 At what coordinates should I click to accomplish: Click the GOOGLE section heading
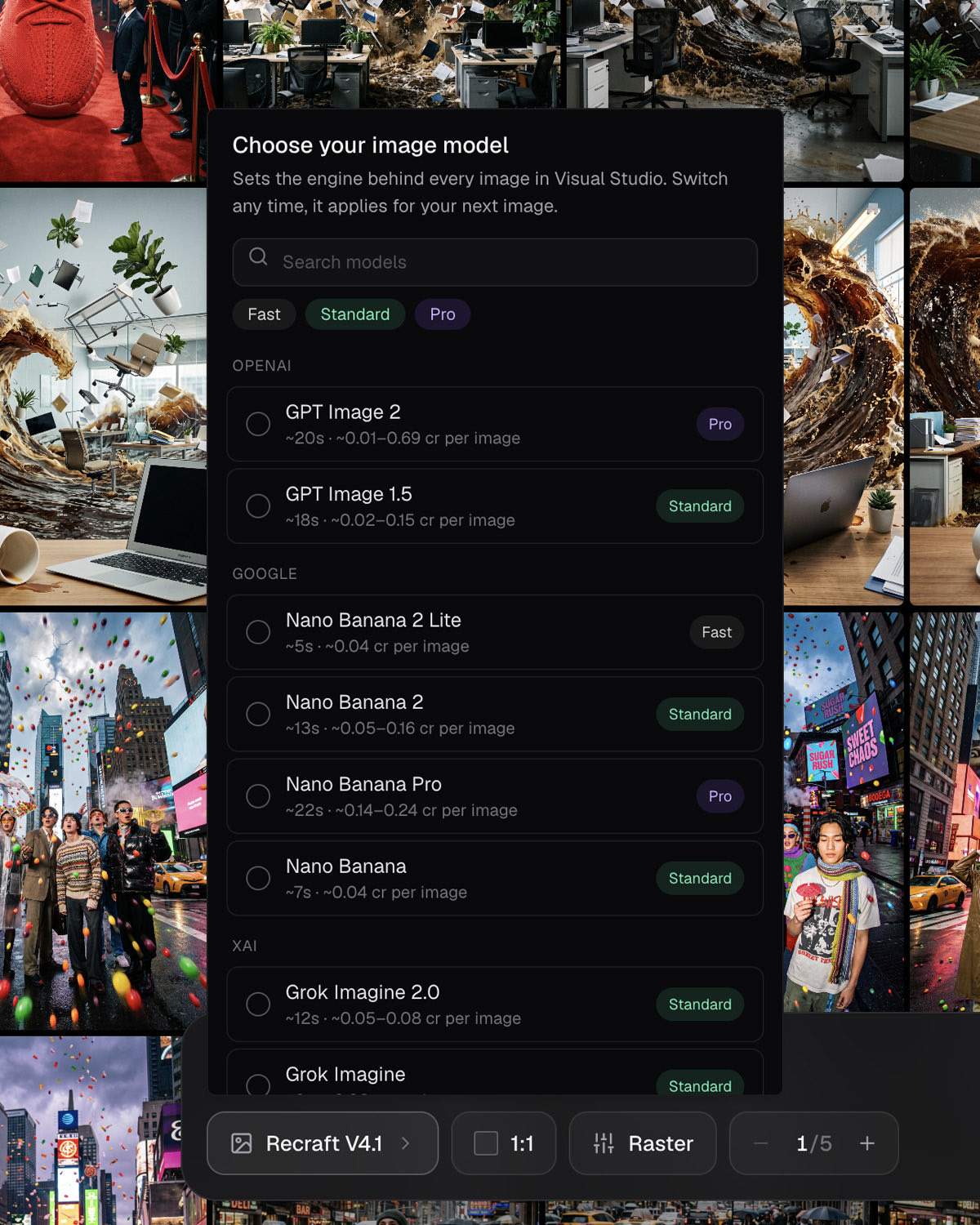tap(265, 574)
